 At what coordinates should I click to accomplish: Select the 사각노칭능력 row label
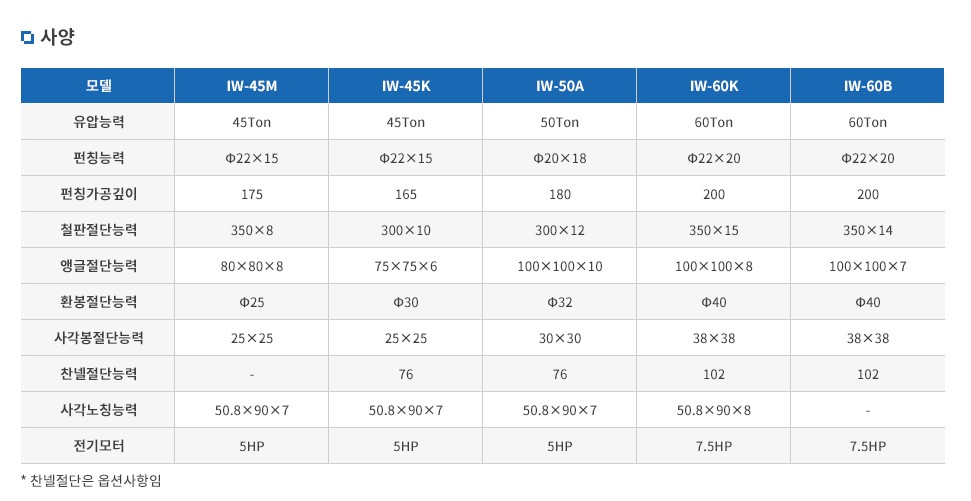(x=98, y=410)
